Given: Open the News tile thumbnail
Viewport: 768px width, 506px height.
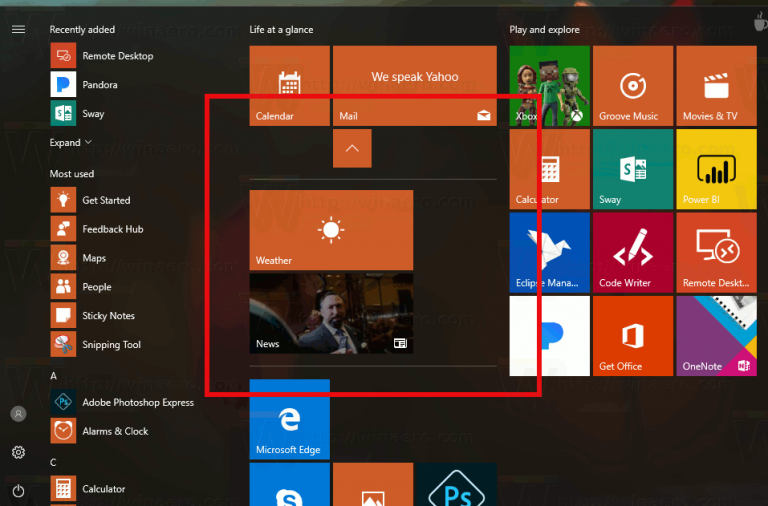Looking at the screenshot, I should (331, 313).
